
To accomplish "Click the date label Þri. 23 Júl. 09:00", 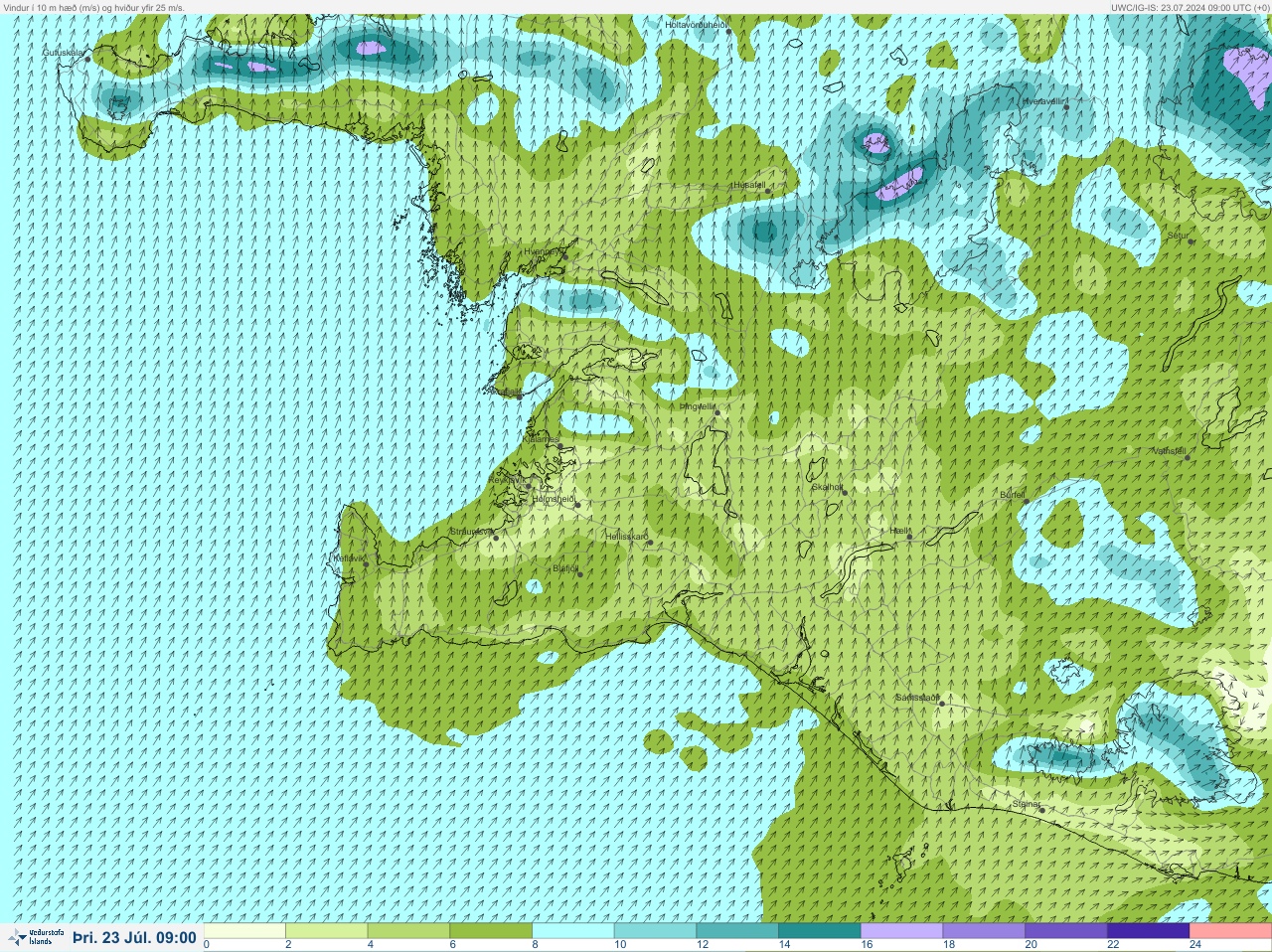I will (134, 937).
